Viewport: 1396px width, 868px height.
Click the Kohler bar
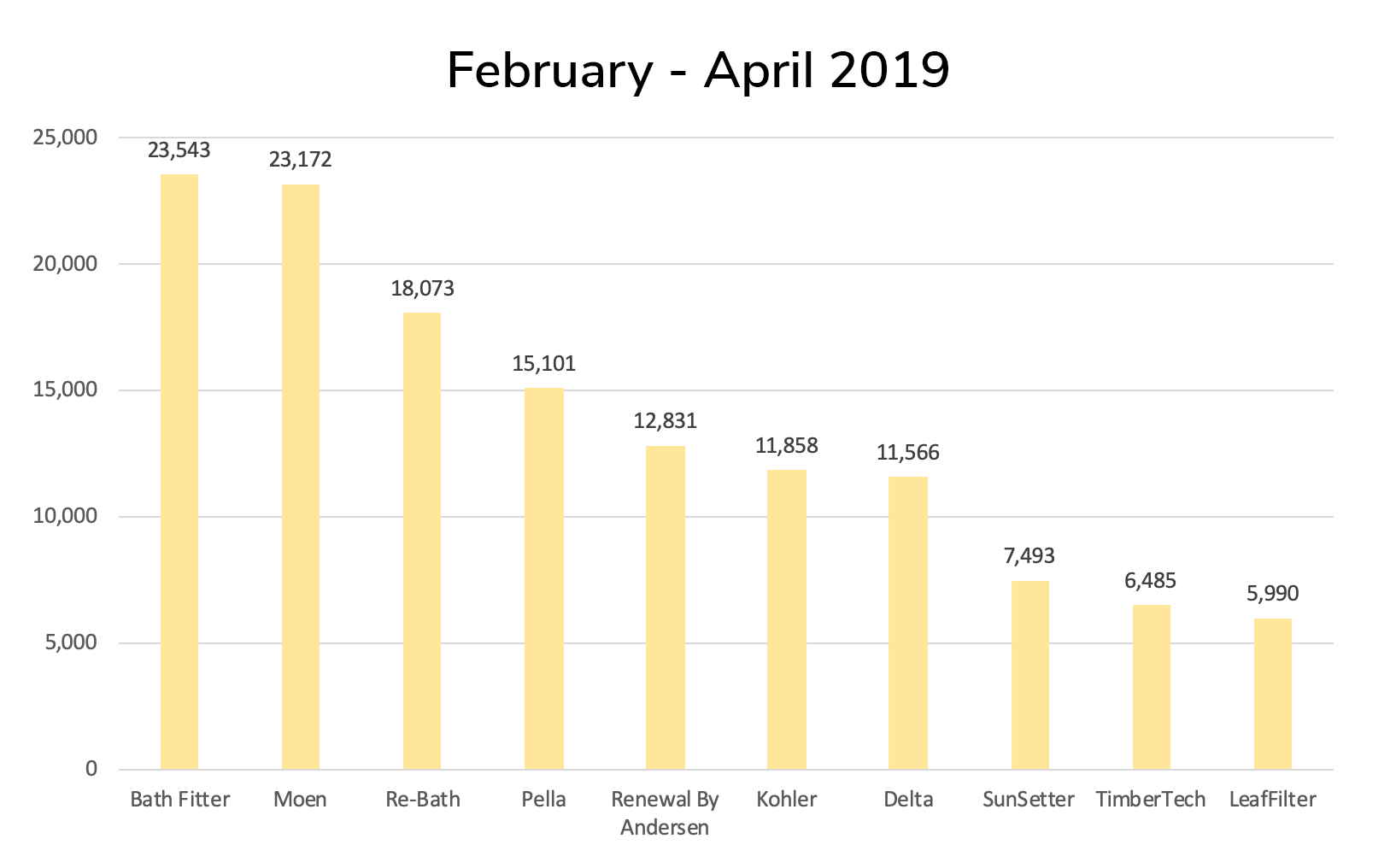coord(787,619)
